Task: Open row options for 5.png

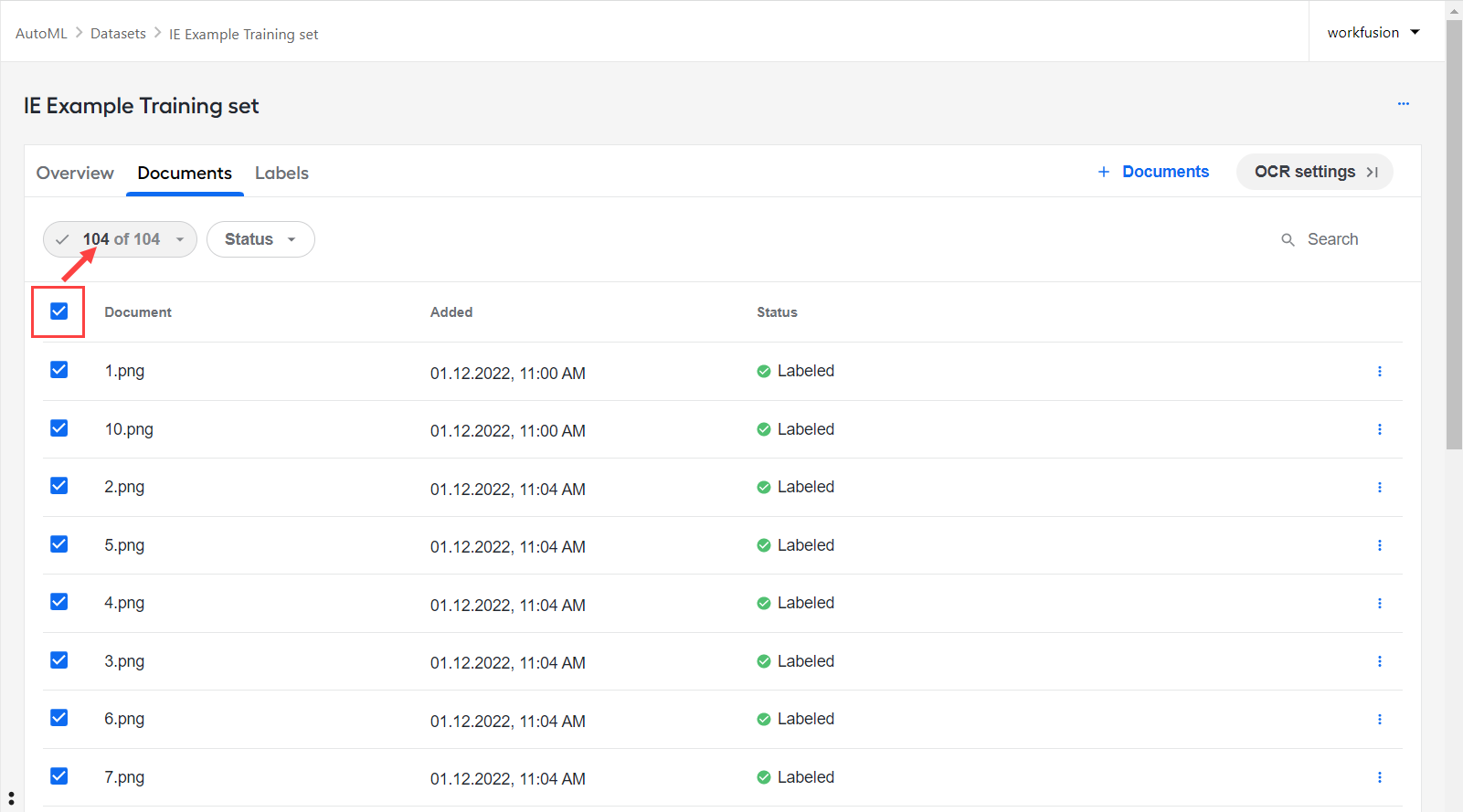Action: tap(1379, 545)
